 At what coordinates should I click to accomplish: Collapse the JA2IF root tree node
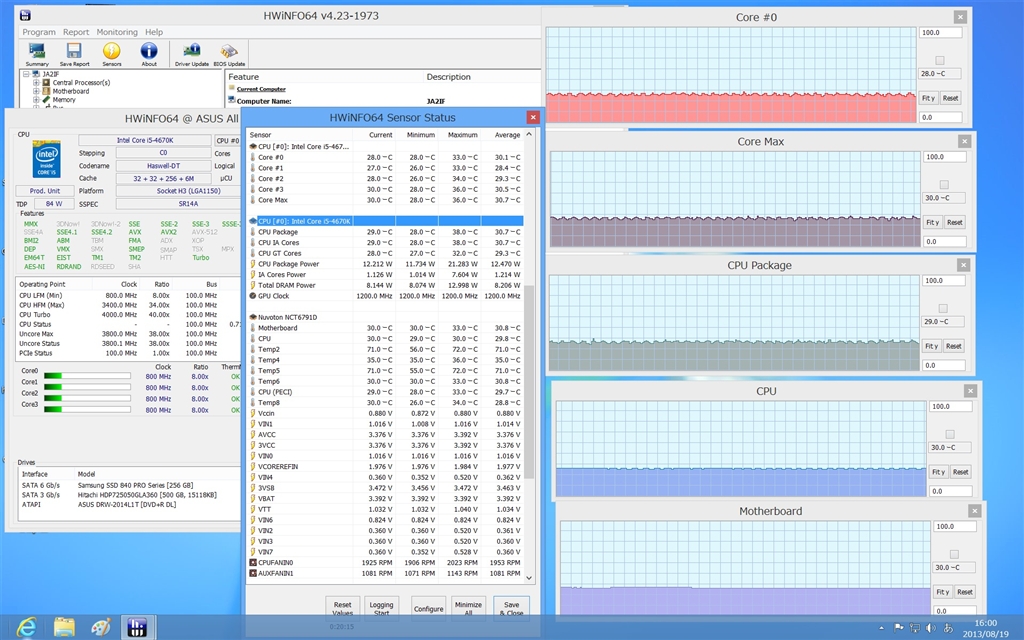click(27, 74)
